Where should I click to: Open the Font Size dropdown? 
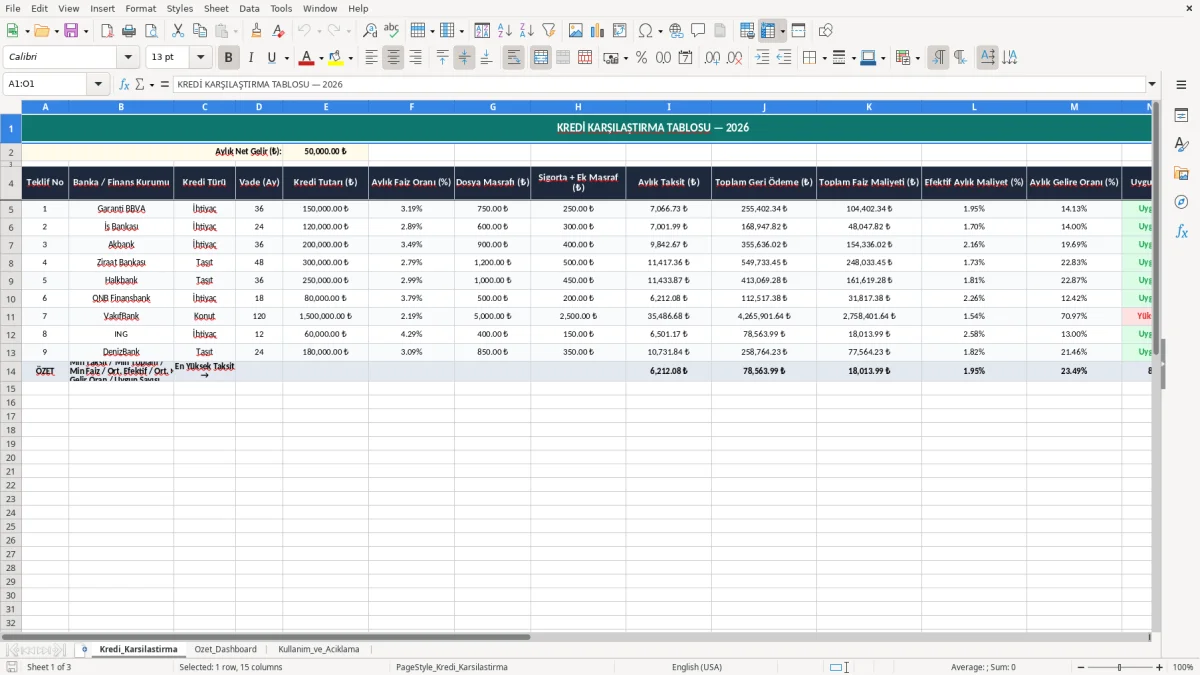[x=201, y=58]
